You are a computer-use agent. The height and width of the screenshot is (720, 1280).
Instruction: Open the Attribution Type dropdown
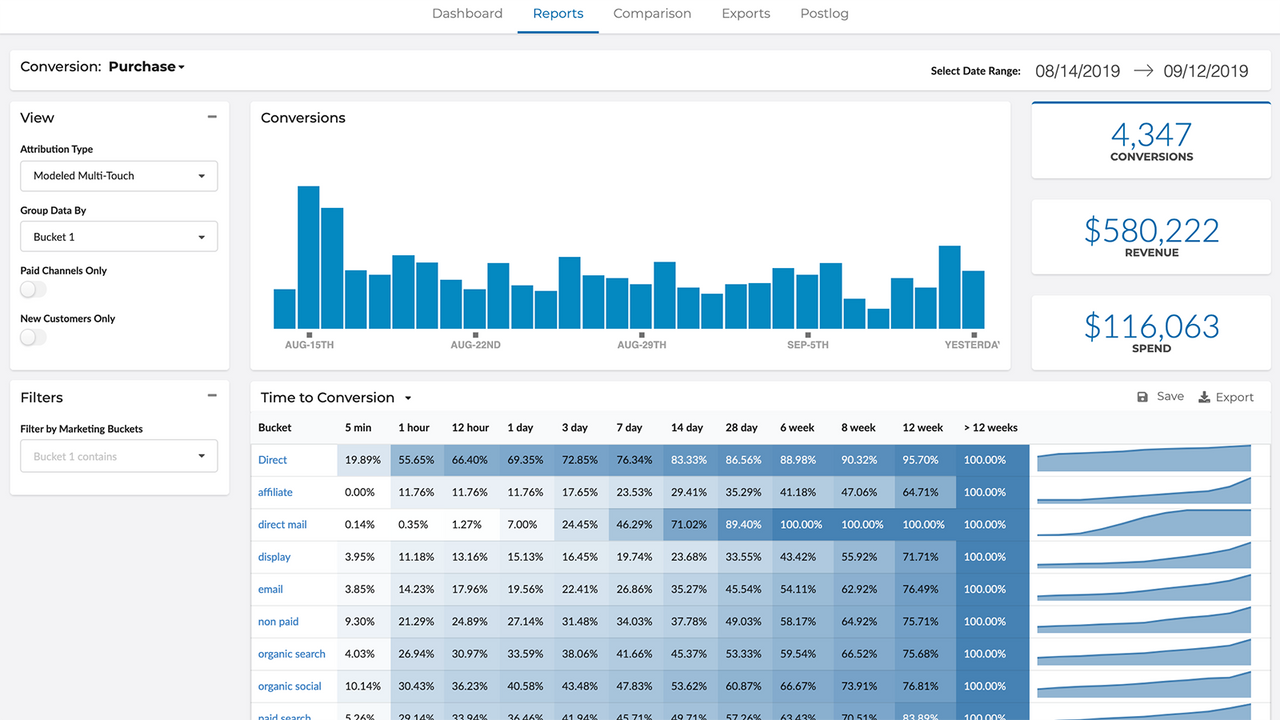coord(118,176)
